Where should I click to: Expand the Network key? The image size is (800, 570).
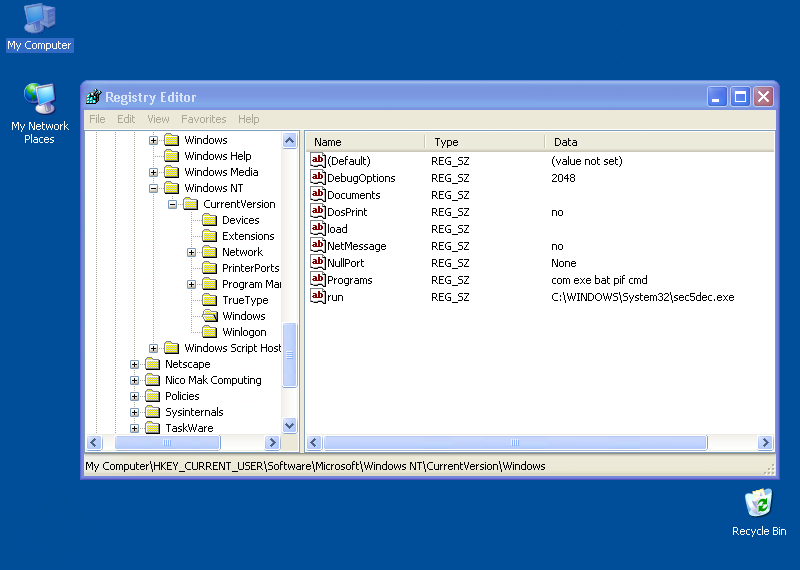coord(191,252)
